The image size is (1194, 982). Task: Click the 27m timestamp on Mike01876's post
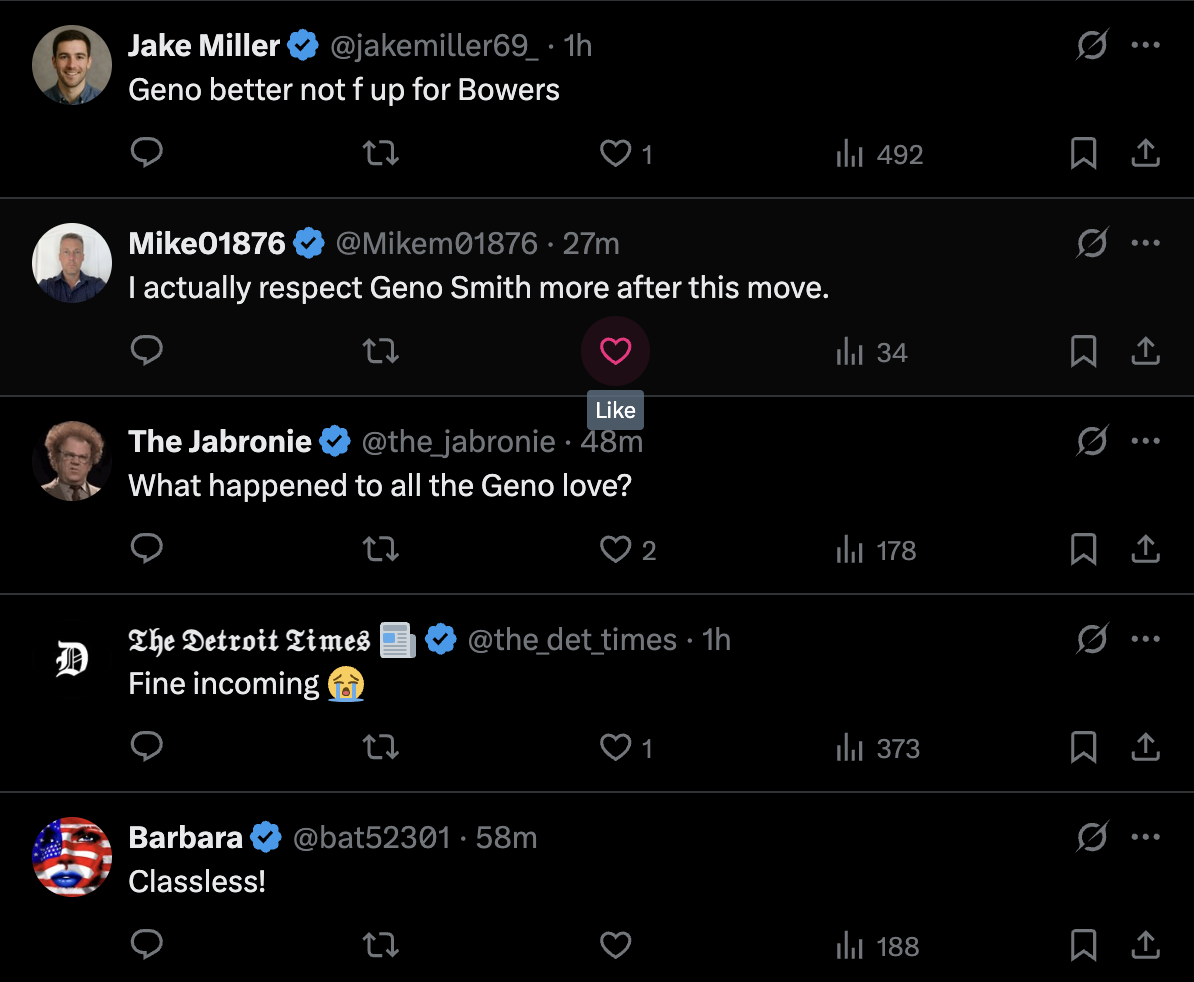pos(591,243)
